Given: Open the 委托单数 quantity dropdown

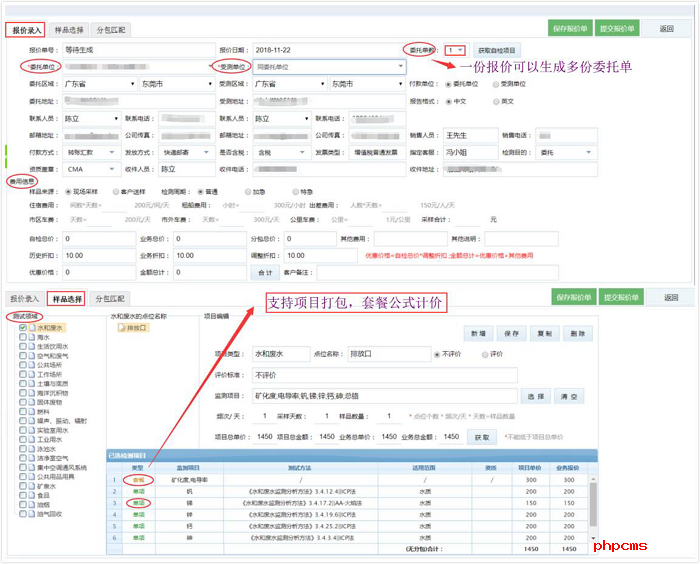Looking at the screenshot, I should (x=461, y=50).
